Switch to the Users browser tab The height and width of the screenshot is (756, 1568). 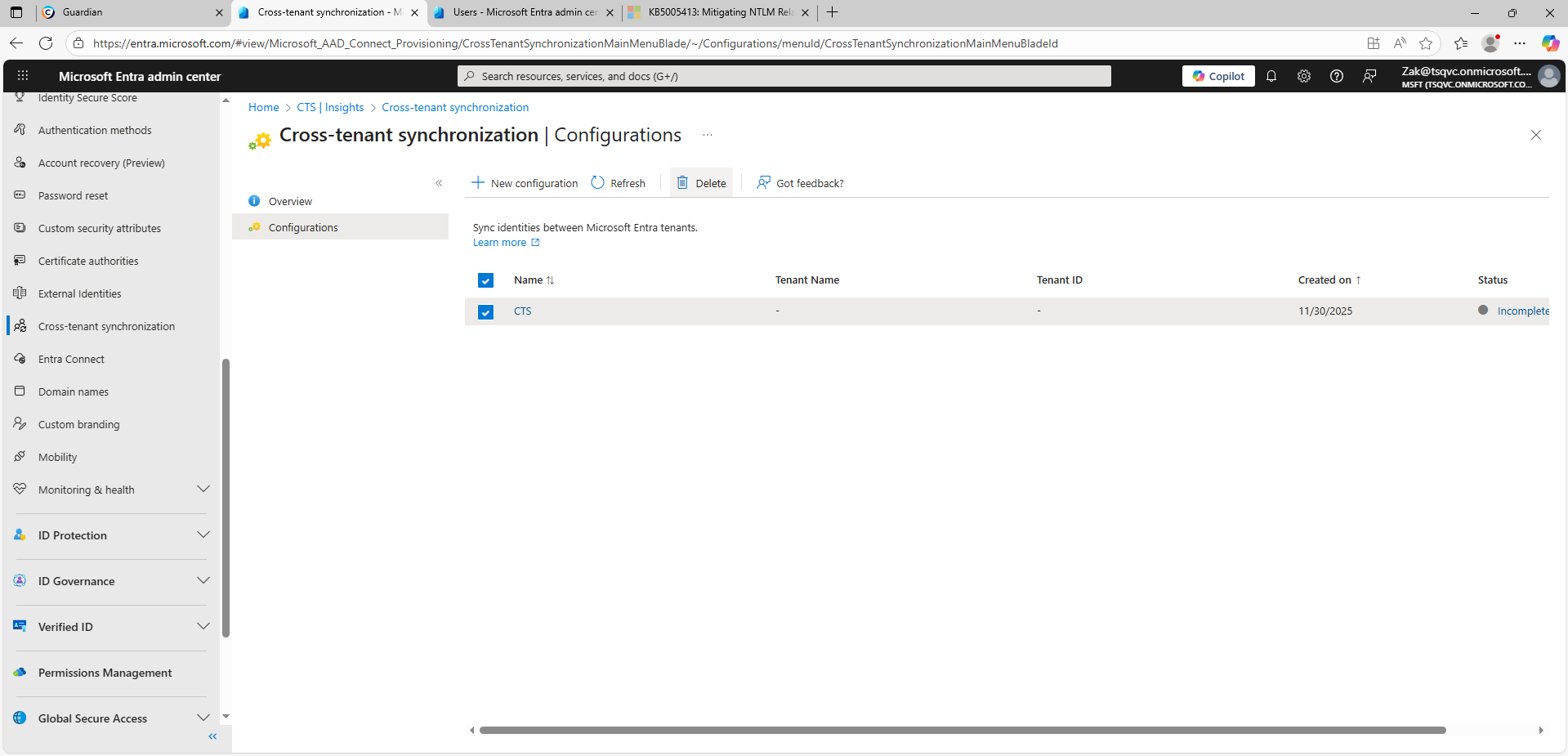click(x=523, y=12)
